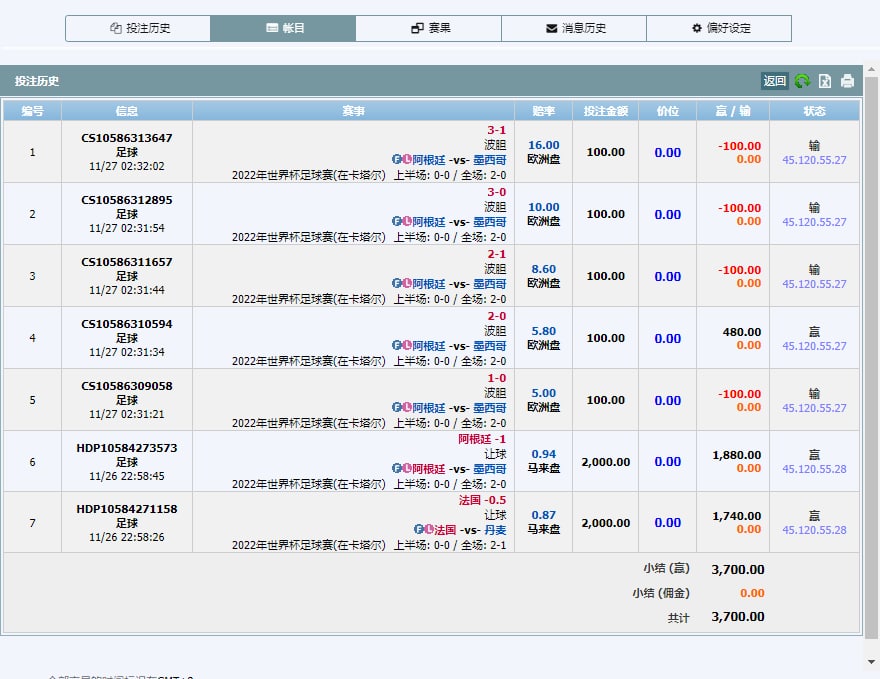Select the 帐目 tab

(283, 28)
